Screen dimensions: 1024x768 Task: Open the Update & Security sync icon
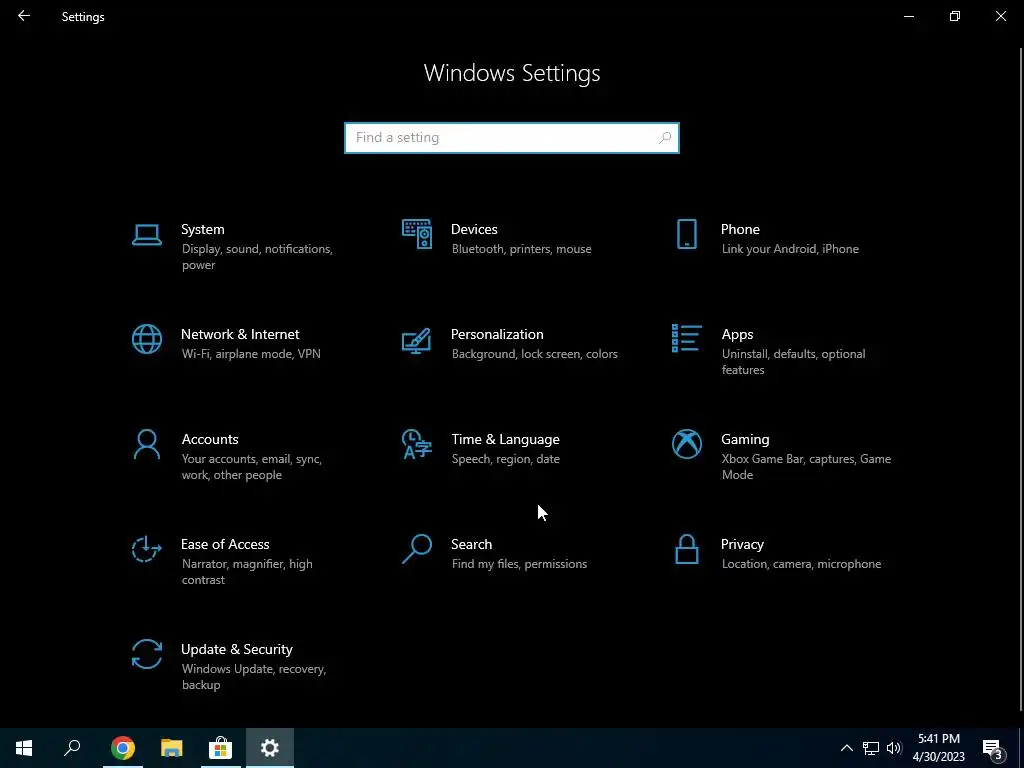[x=147, y=654]
